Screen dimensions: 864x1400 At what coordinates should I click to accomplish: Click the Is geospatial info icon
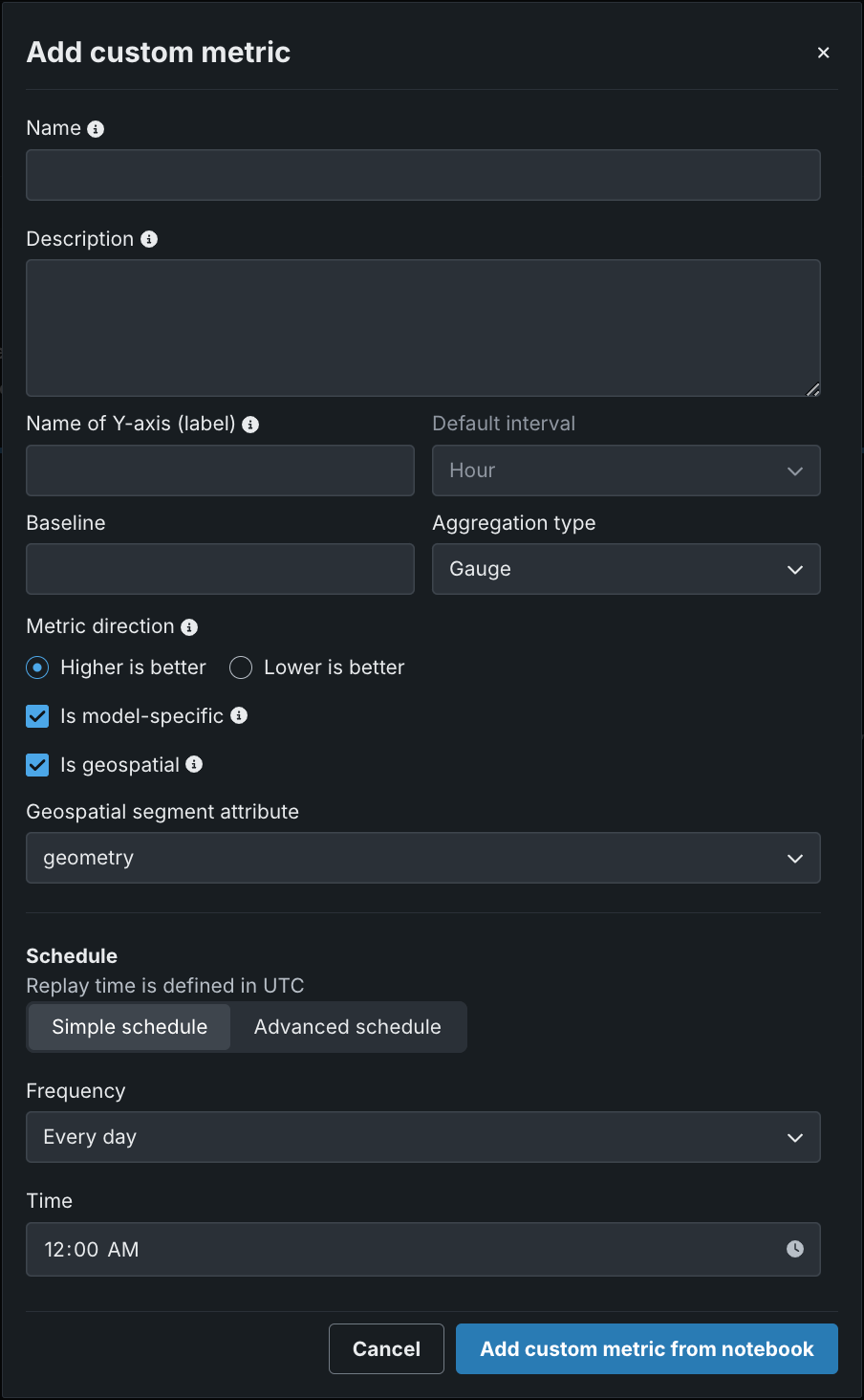click(194, 764)
